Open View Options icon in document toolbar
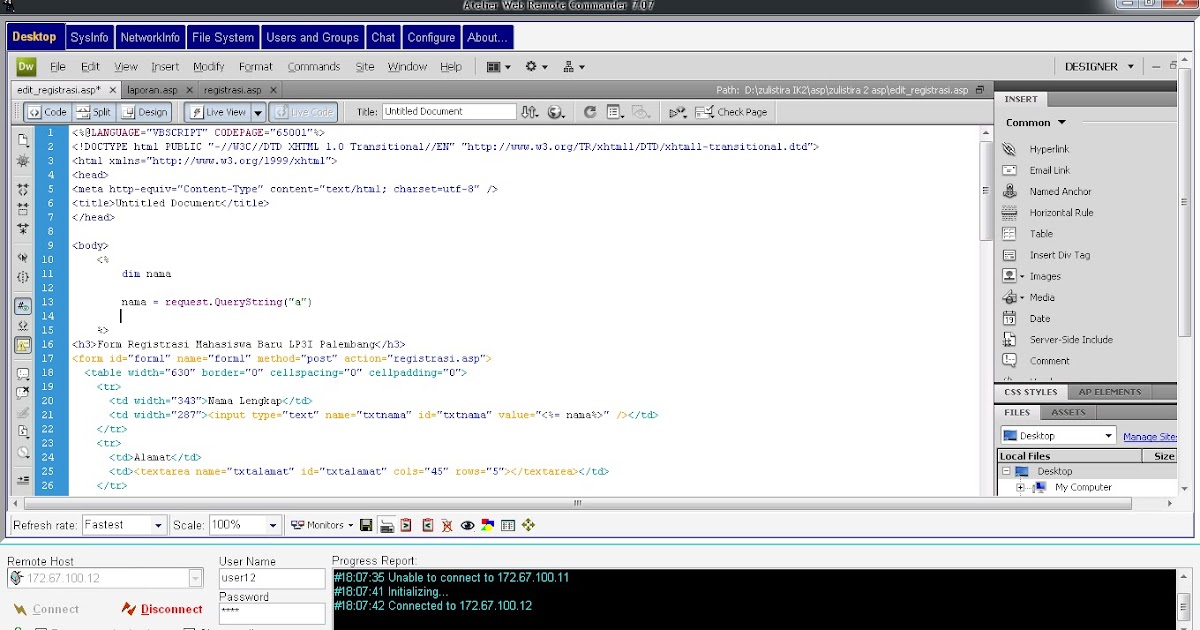The width and height of the screenshot is (1200, 630). (615, 112)
